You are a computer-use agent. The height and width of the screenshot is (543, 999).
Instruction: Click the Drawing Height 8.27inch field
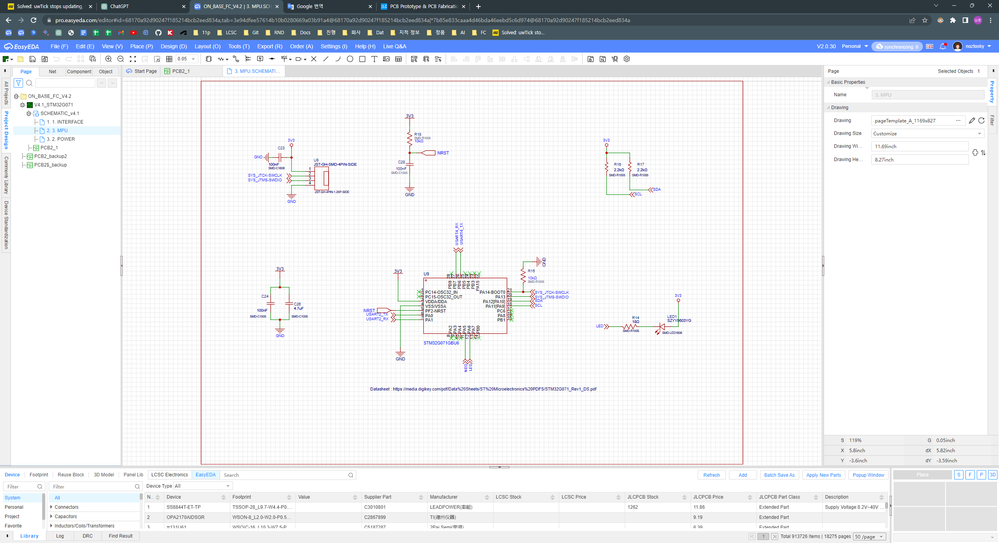click(x=919, y=160)
